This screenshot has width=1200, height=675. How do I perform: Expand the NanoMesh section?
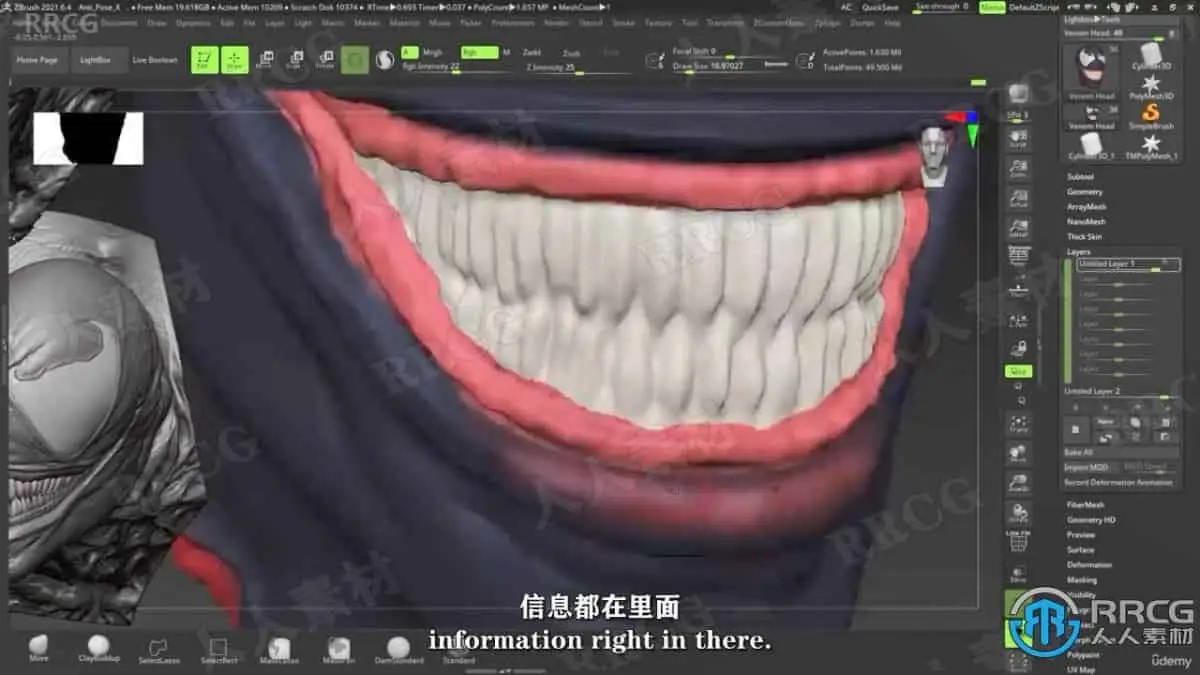[1086, 221]
